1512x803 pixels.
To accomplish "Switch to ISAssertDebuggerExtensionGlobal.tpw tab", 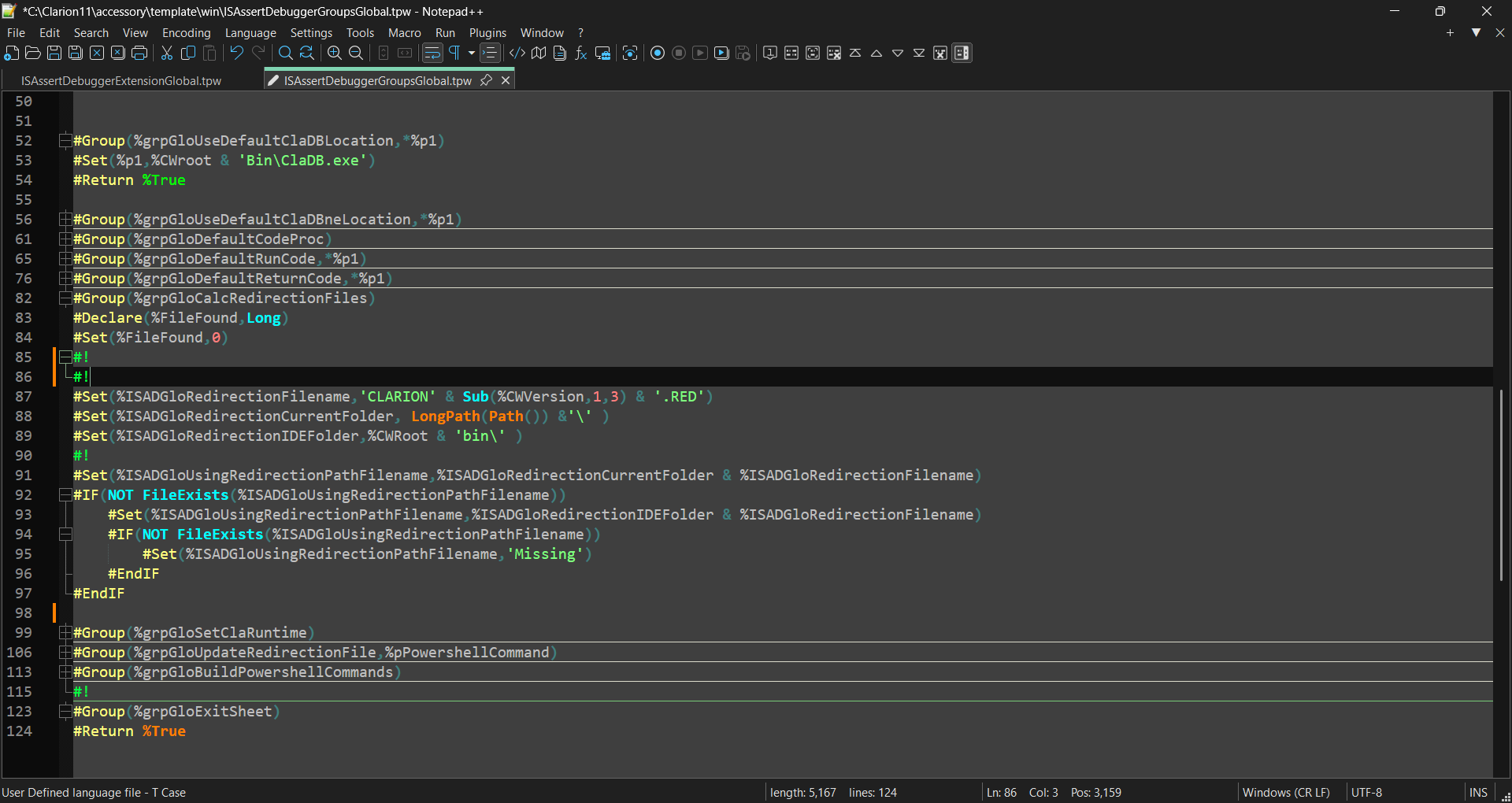I will (121, 81).
